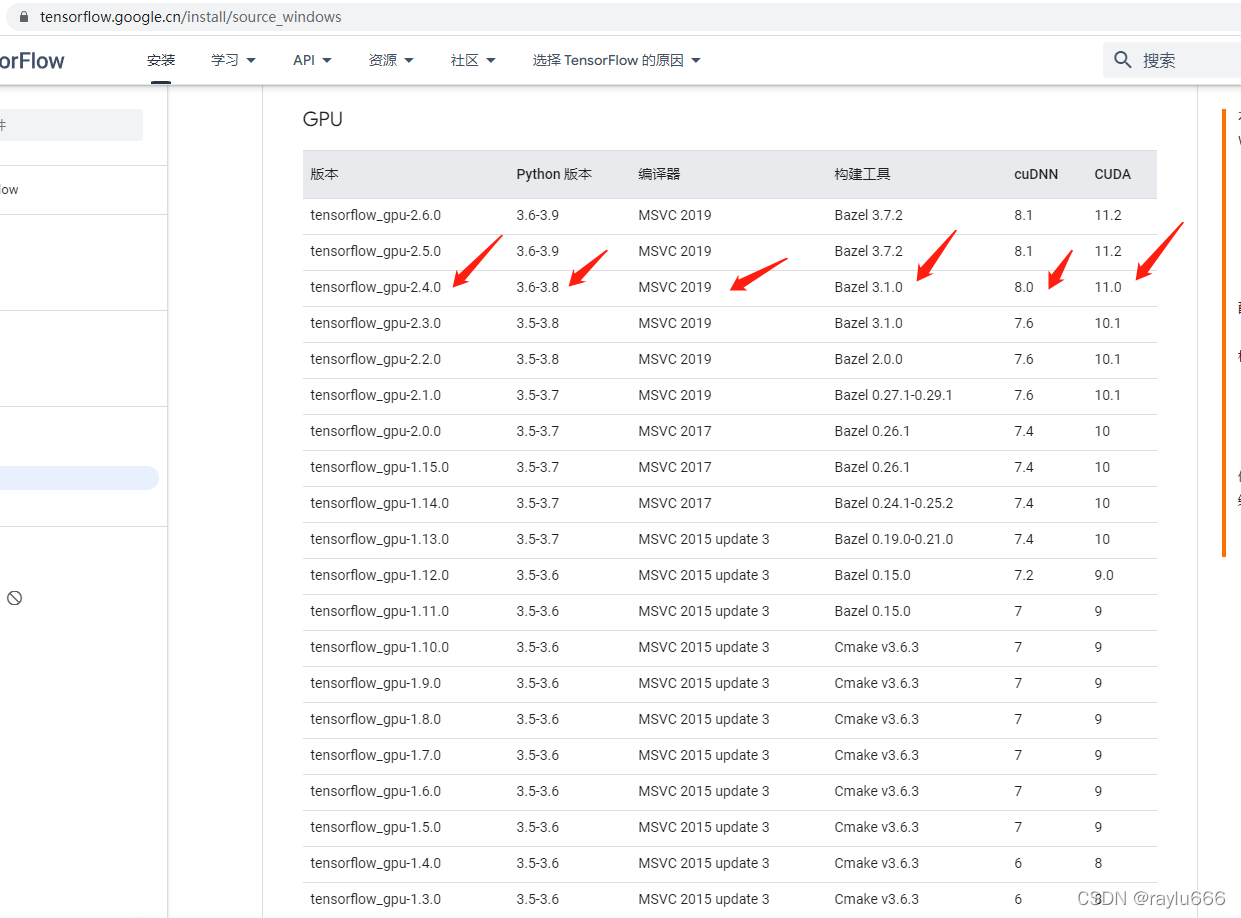Click the Python 版本 column header
Image resolution: width=1241 pixels, height=918 pixels.
554,174
